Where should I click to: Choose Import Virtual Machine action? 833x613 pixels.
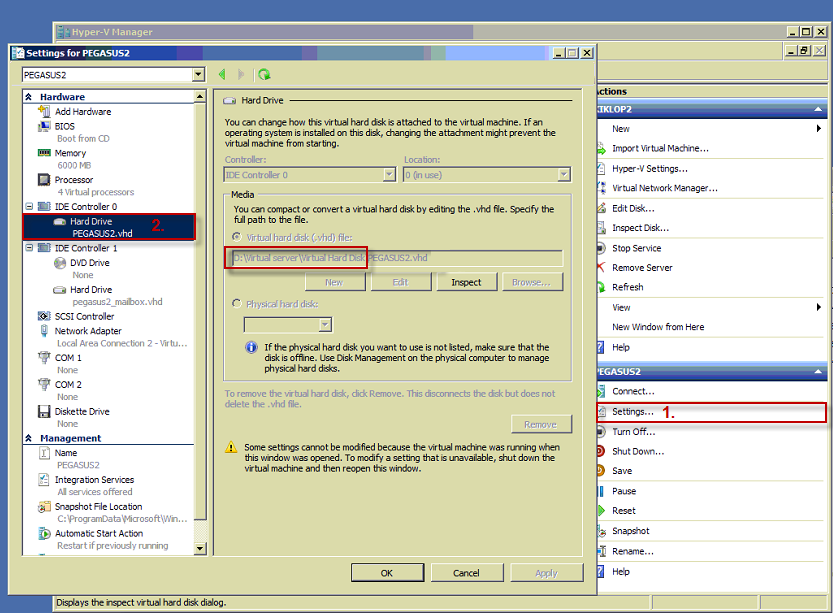[x=660, y=148]
